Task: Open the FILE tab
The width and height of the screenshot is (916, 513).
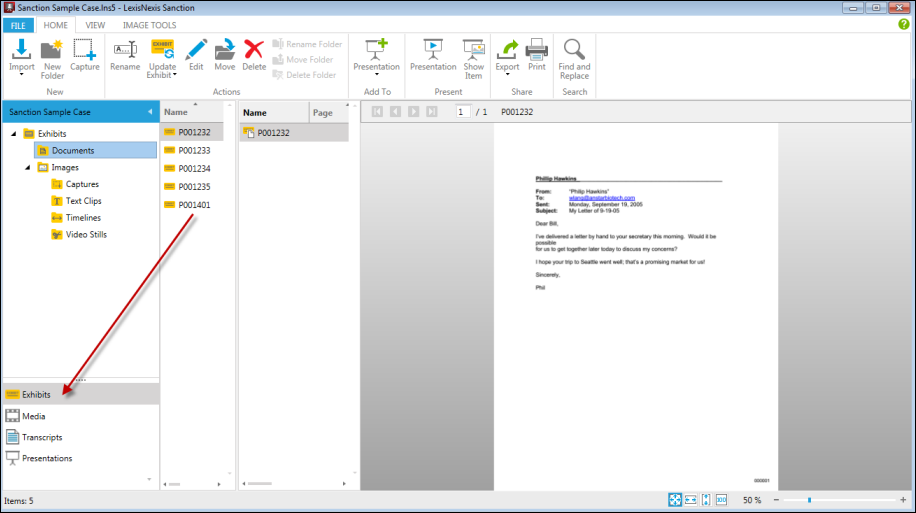Action: click(18, 25)
